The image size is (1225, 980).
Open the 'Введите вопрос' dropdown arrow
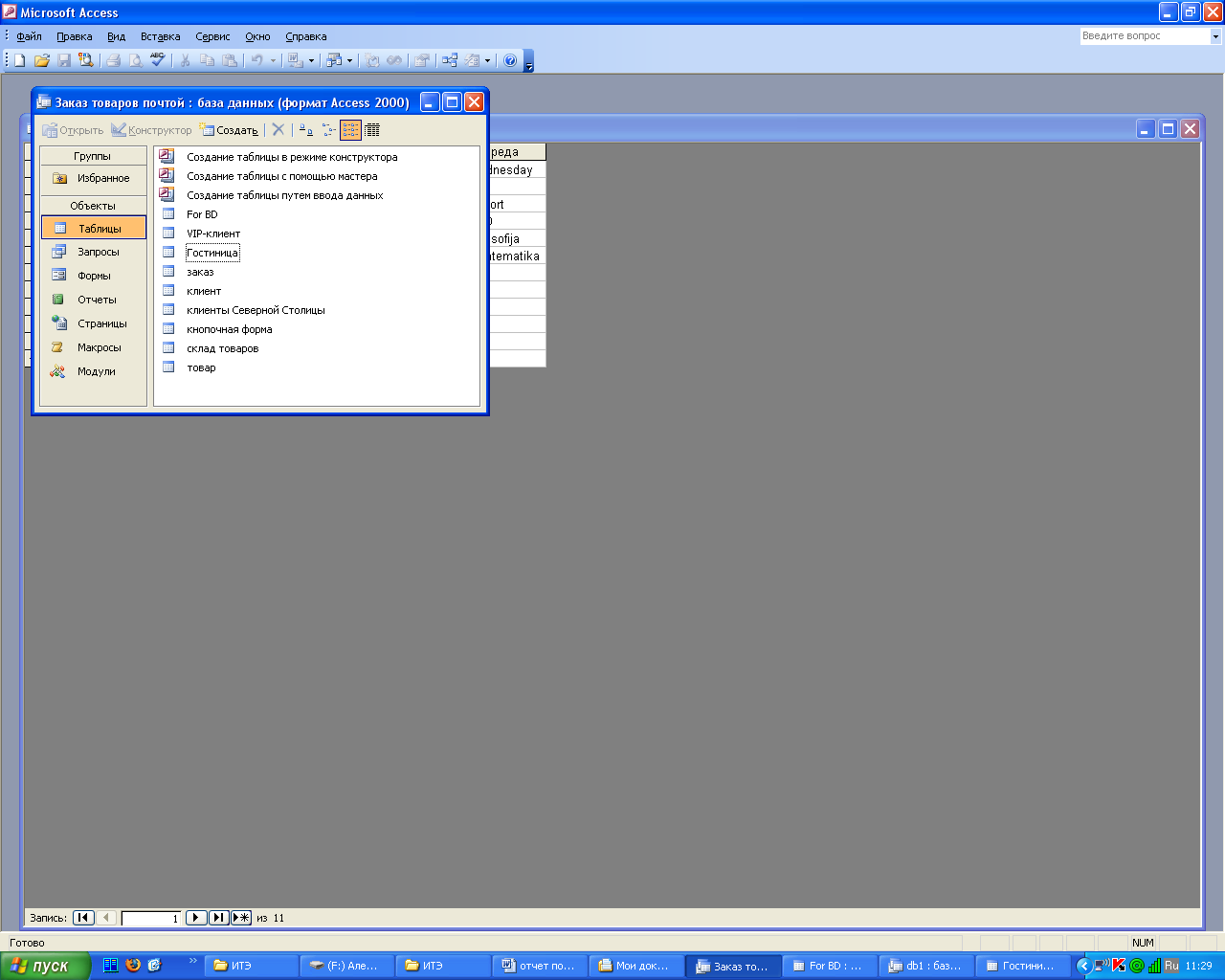pyautogui.click(x=1215, y=36)
